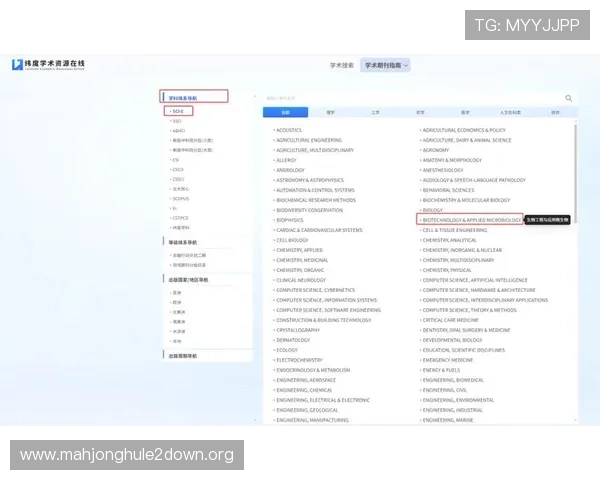This screenshot has height=480, width=600.
Task: Open the ACOUSTICS subject link
Action: pos(289,130)
